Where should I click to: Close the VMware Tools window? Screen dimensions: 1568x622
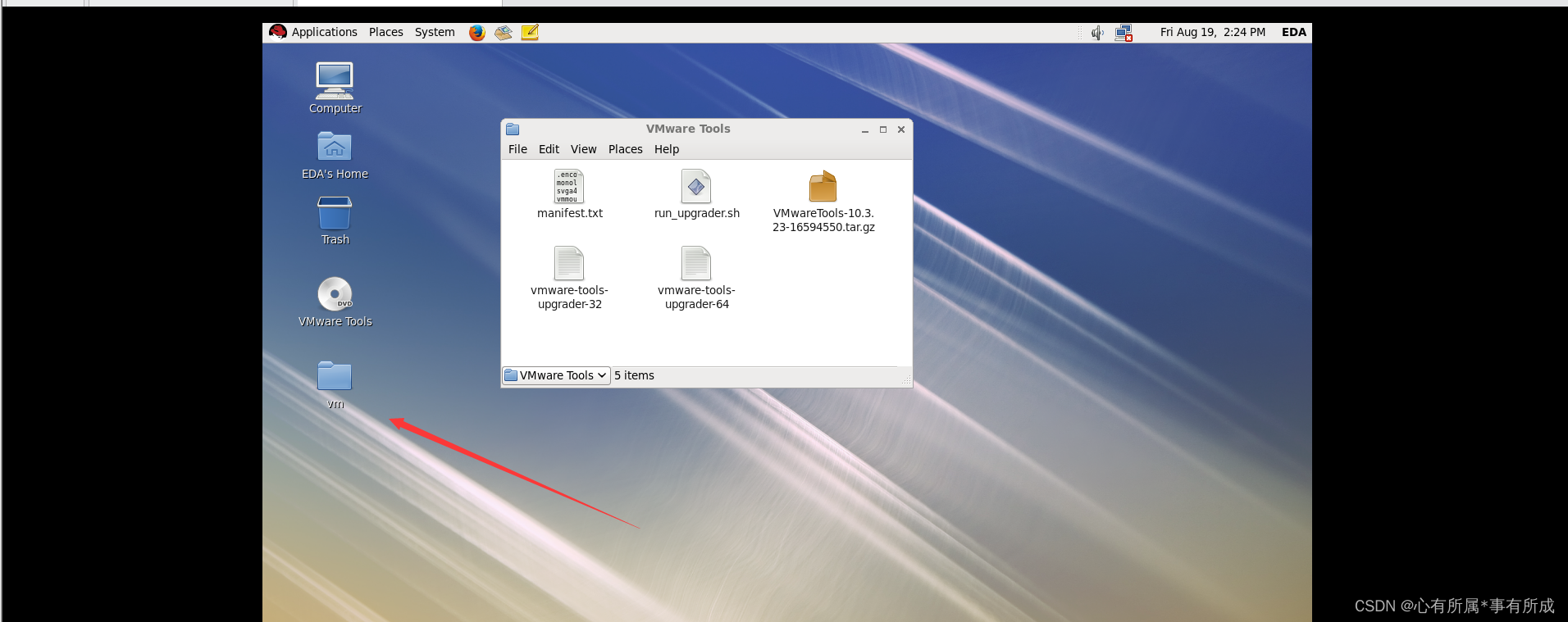pos(901,129)
